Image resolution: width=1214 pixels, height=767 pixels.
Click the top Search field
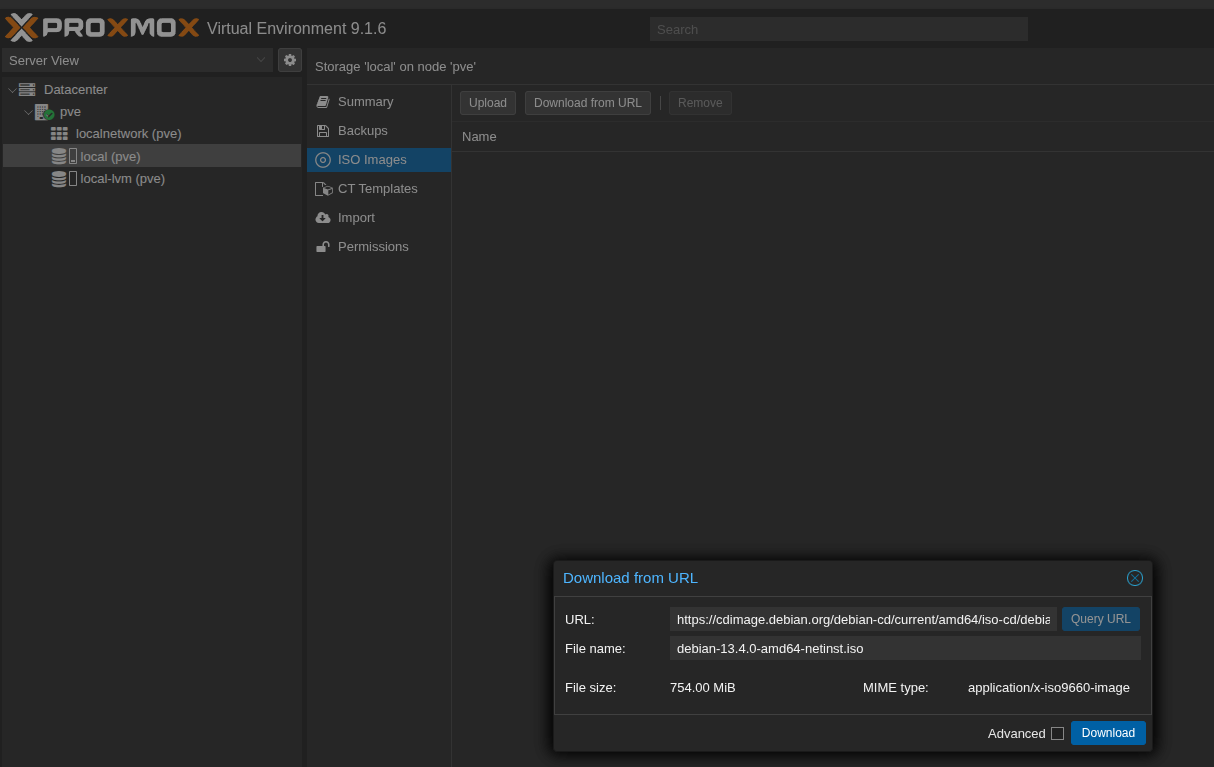(x=838, y=30)
